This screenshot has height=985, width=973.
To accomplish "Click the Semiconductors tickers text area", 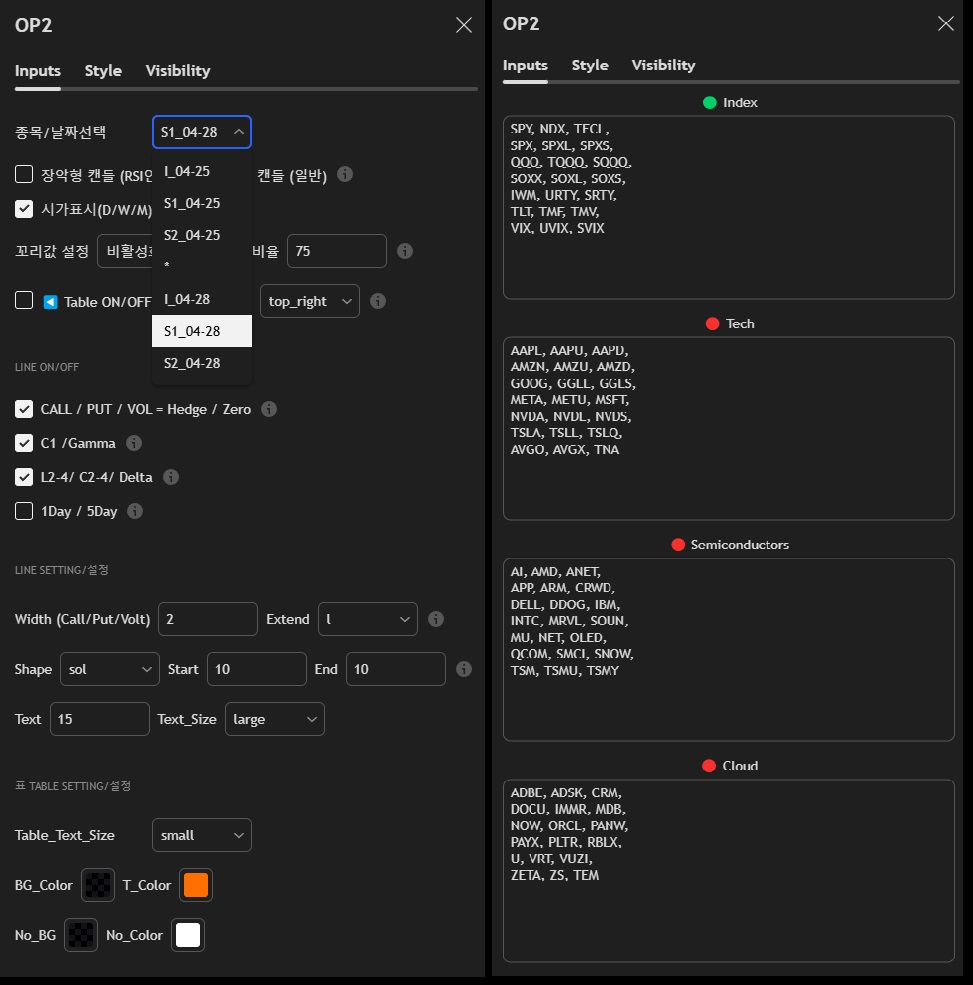I will point(729,650).
